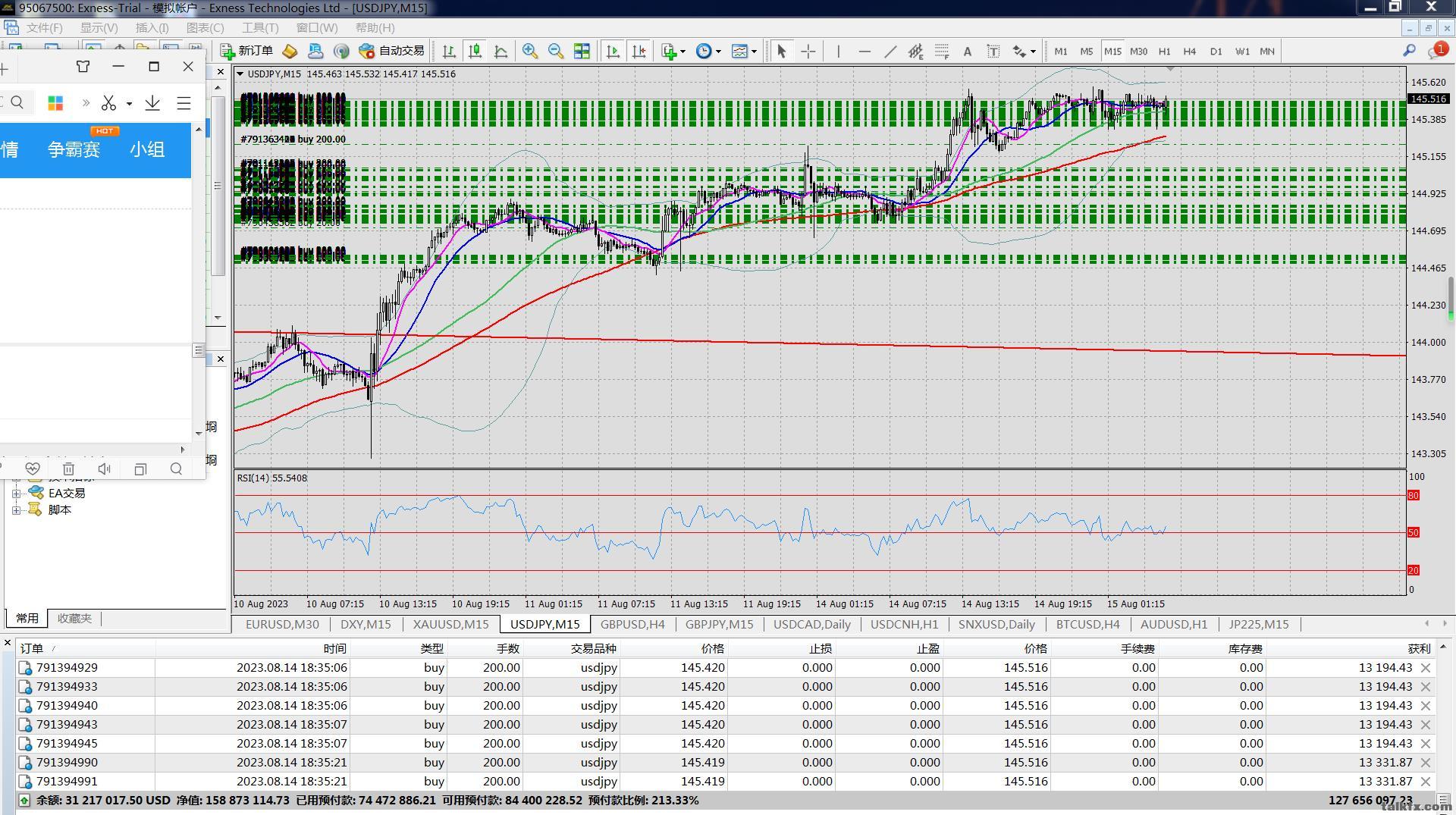
Task: Switch chart to line chart mode
Action: (500, 51)
